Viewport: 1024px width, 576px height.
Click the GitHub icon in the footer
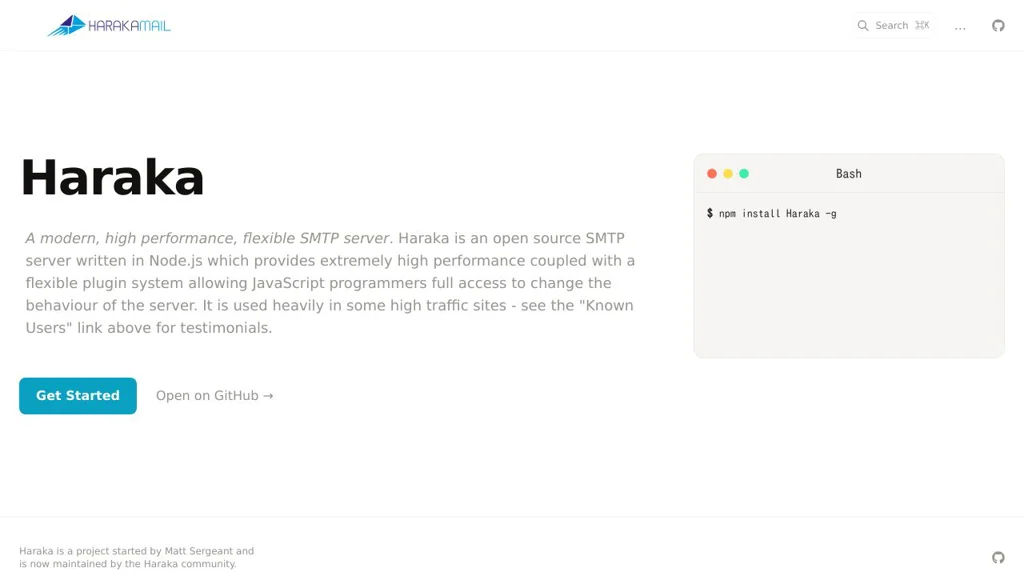998,557
